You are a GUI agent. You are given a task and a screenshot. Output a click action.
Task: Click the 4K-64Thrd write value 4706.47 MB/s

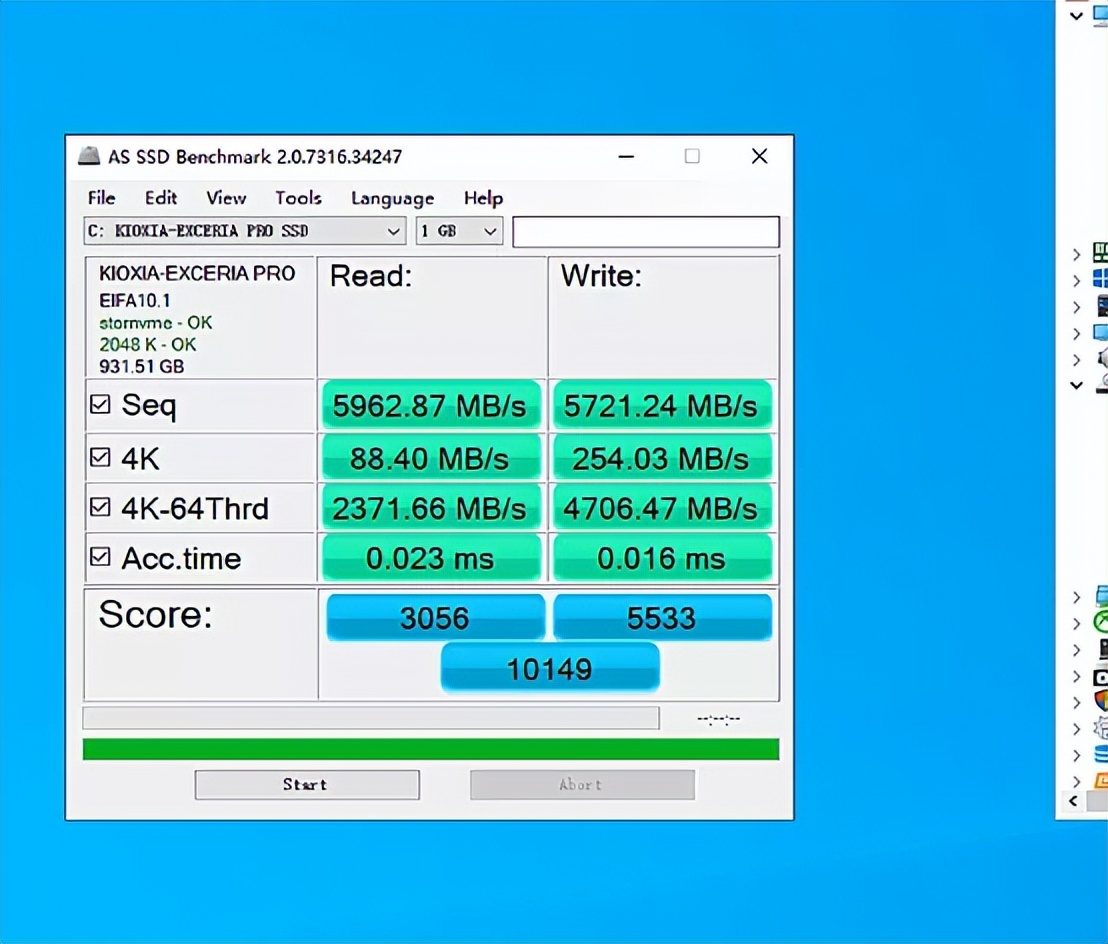(661, 508)
